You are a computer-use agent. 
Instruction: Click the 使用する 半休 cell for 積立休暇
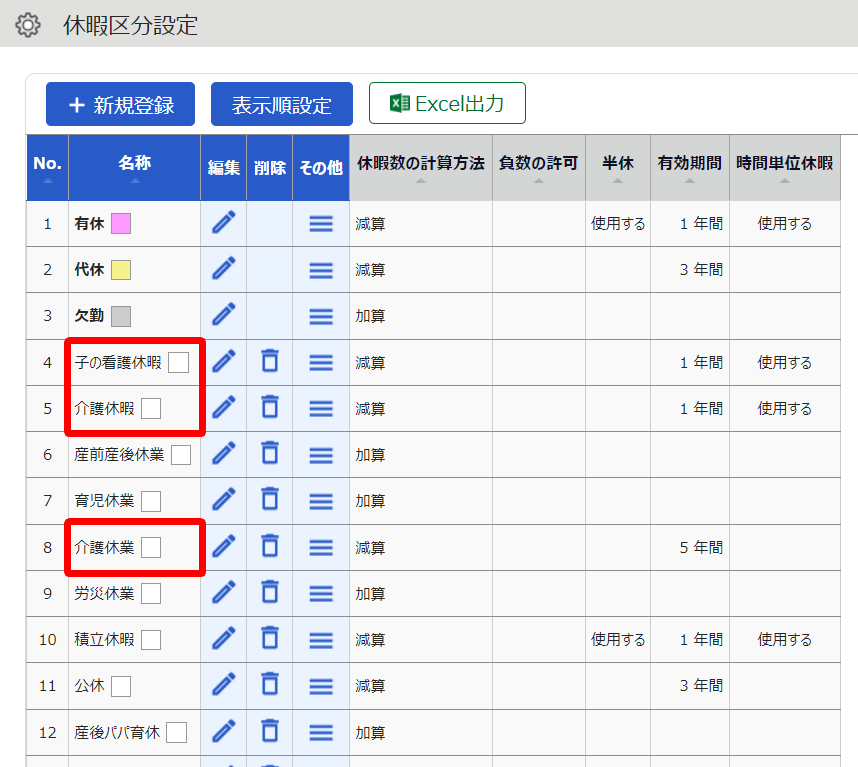pyautogui.click(x=618, y=640)
